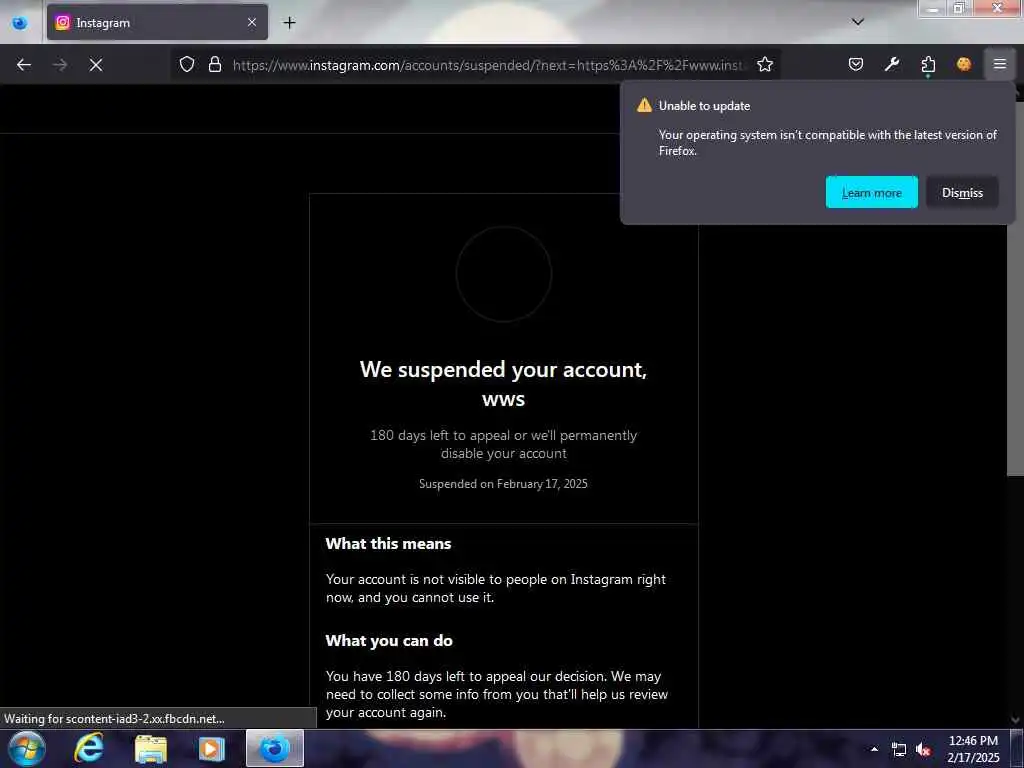1024x768 pixels.
Task: Open a new tab
Action: pyautogui.click(x=289, y=23)
